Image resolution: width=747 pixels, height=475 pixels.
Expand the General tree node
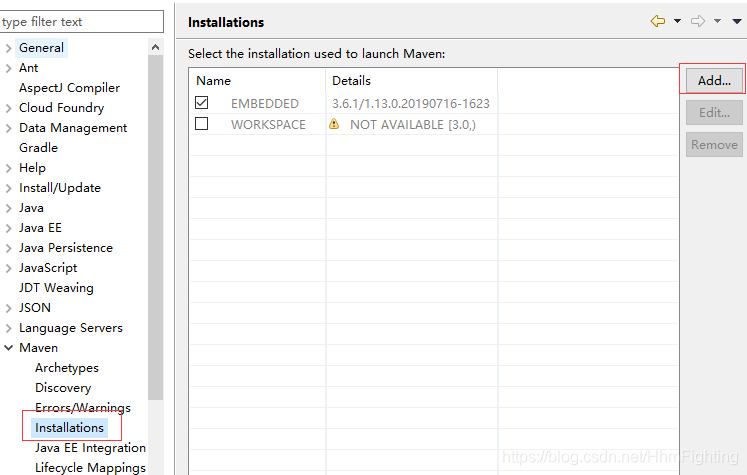coord(8,48)
